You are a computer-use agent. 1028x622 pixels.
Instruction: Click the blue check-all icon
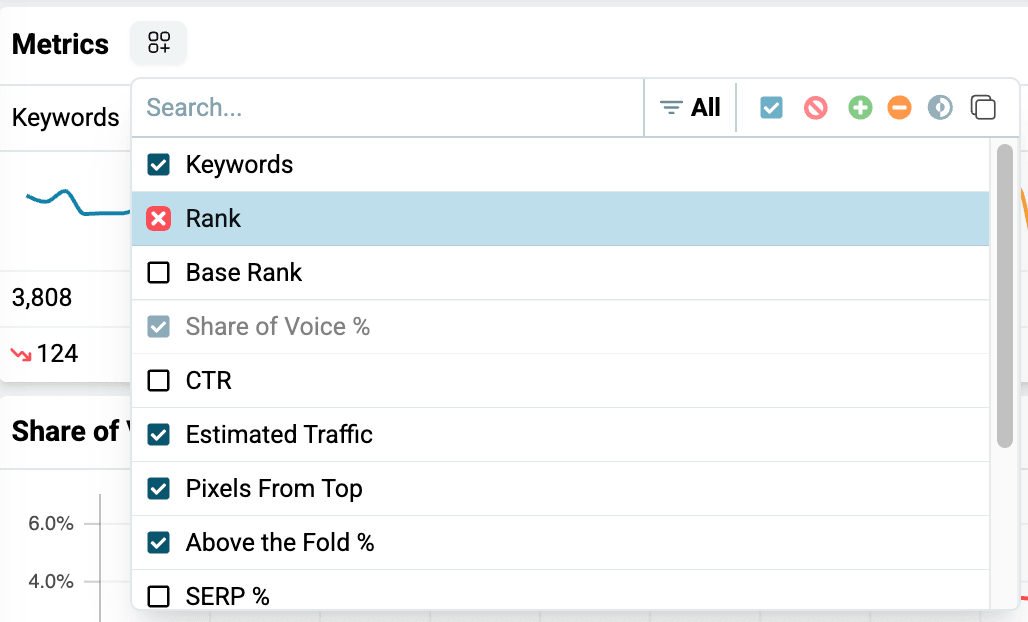click(x=771, y=107)
